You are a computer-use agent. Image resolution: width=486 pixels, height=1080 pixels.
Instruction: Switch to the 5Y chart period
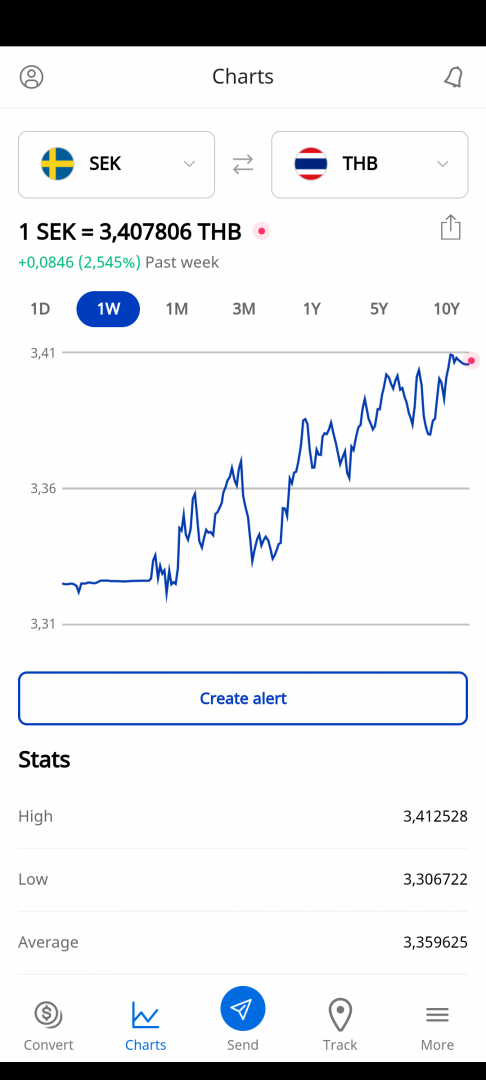click(379, 309)
